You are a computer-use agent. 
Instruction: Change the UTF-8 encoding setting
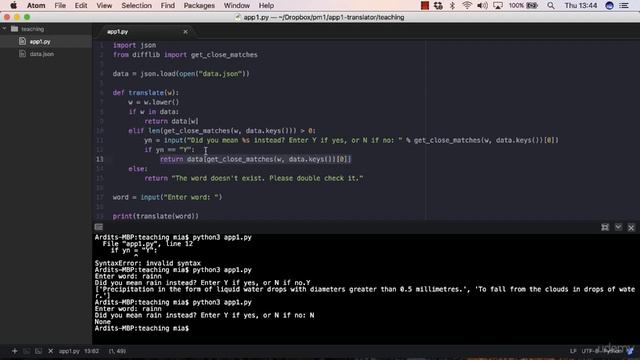coord(590,351)
